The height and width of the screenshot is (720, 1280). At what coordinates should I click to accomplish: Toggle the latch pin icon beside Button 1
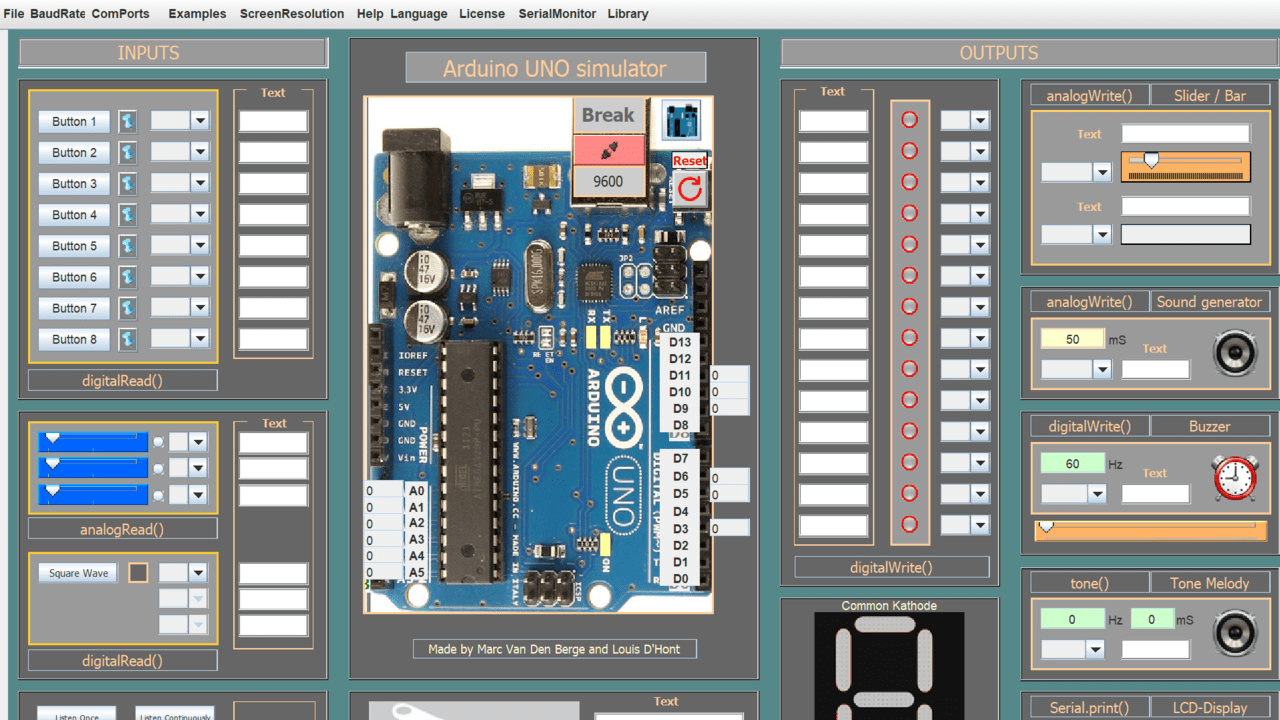click(x=127, y=121)
